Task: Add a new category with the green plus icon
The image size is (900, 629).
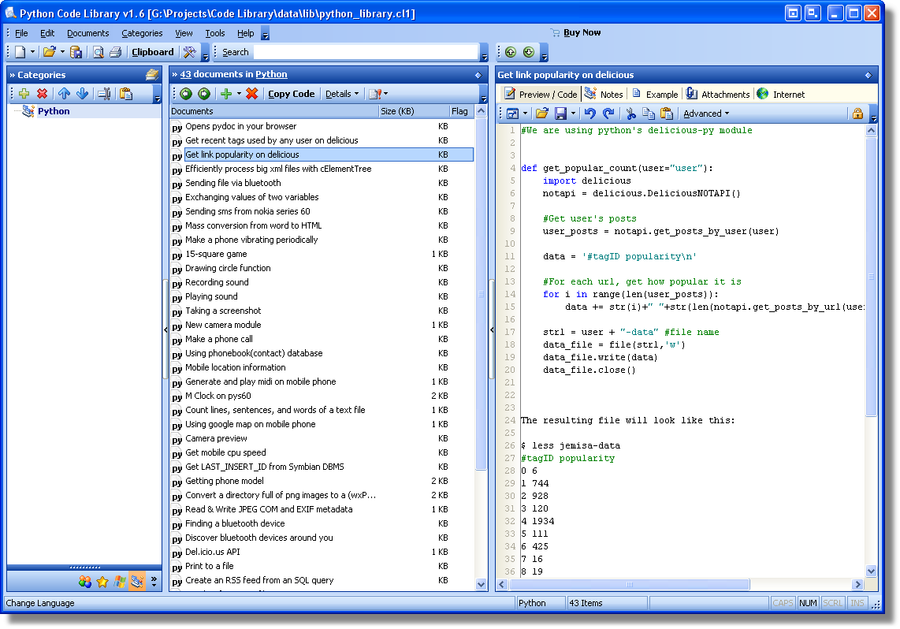Action: pos(22,94)
